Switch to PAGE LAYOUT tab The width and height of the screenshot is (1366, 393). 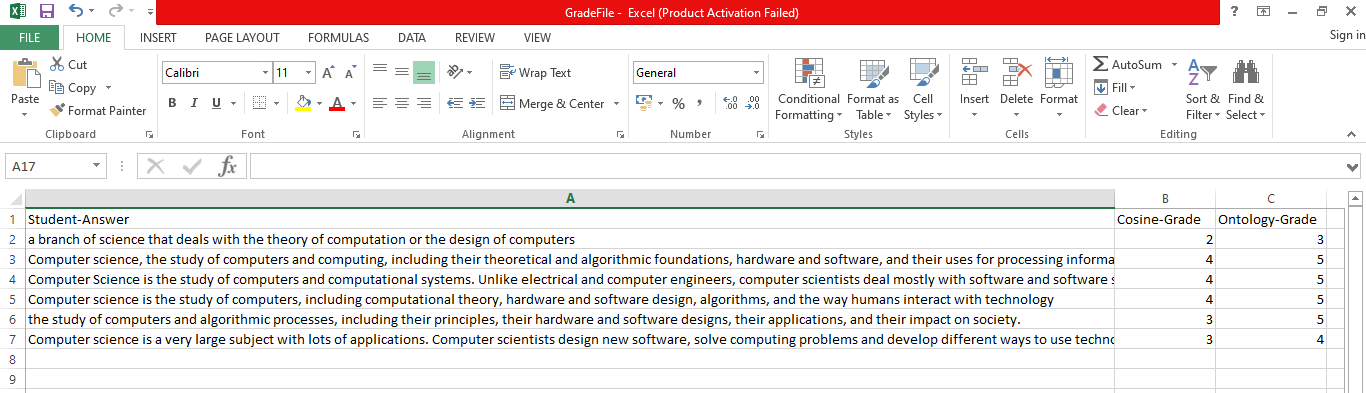pos(242,37)
